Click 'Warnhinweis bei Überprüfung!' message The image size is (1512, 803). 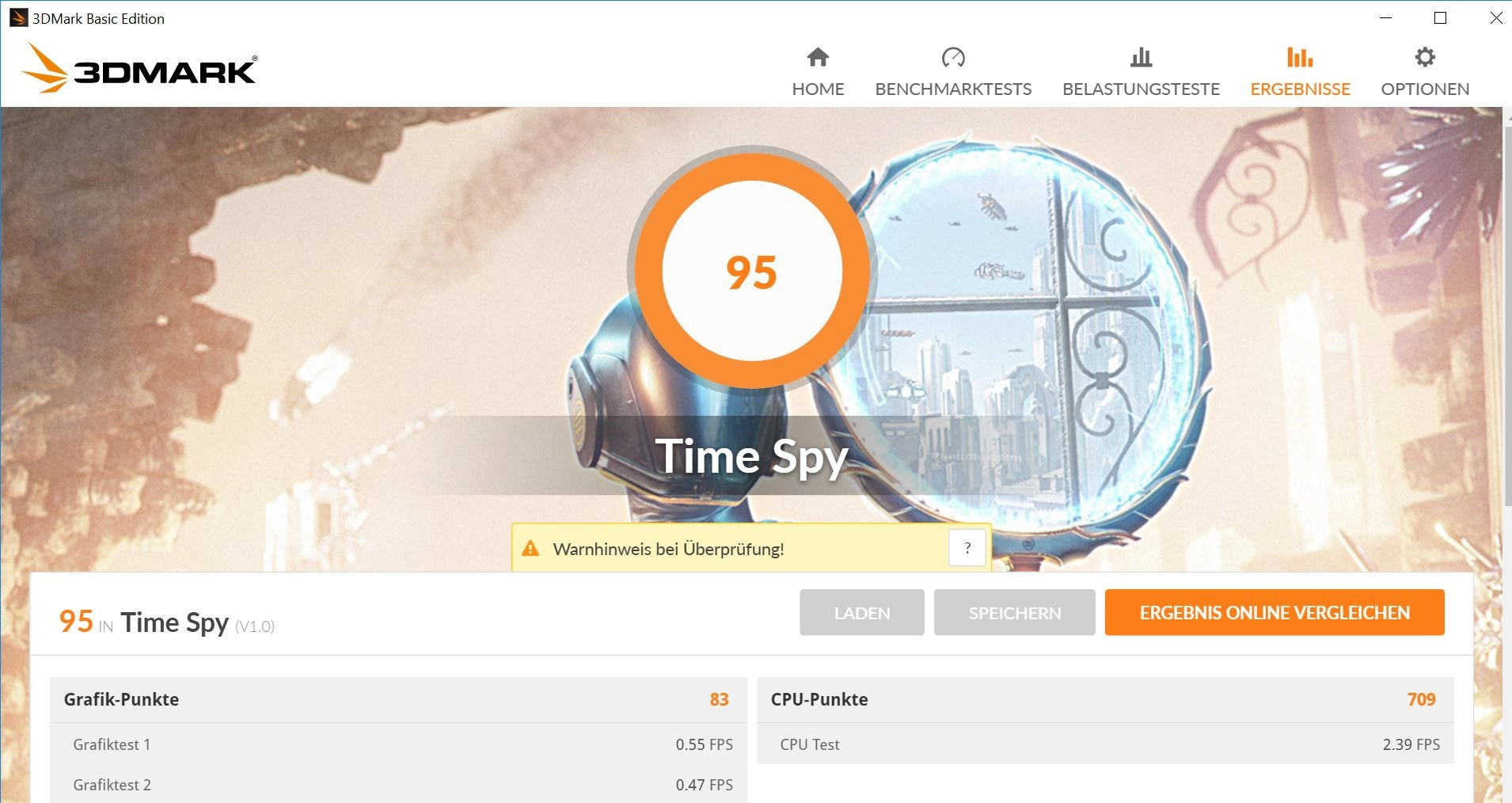click(x=668, y=549)
